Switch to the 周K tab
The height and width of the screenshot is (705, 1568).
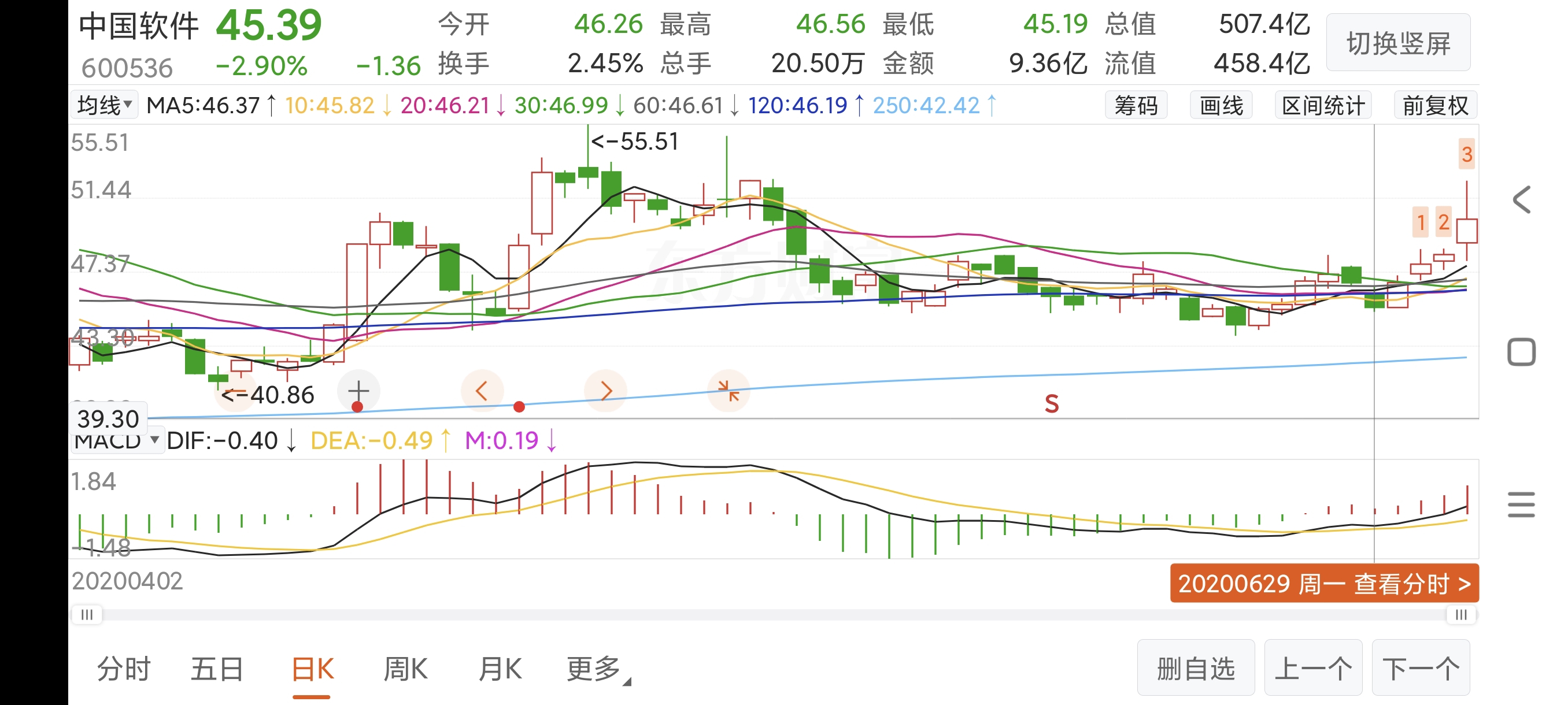click(x=405, y=669)
